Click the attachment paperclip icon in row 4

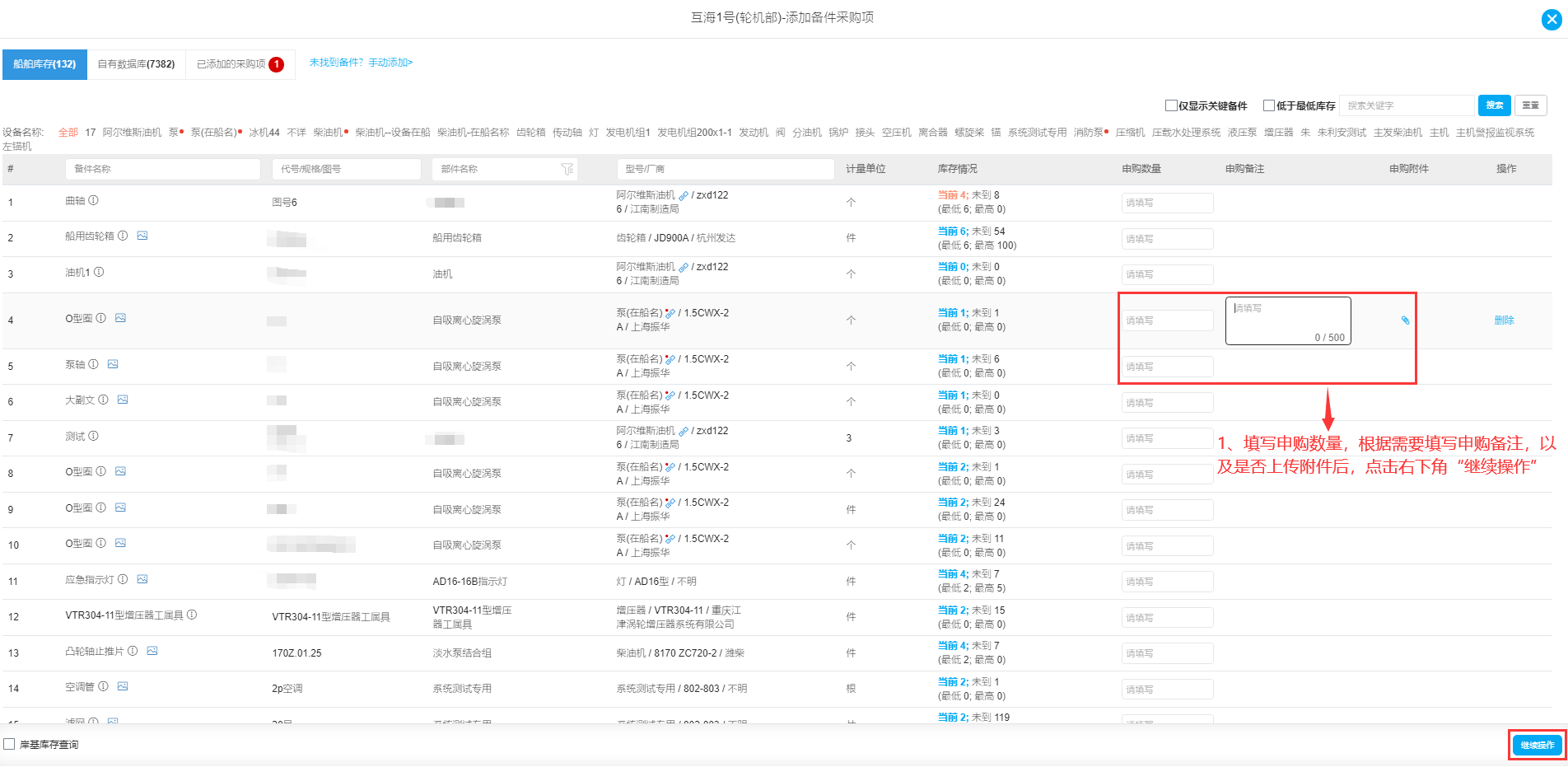click(1406, 320)
